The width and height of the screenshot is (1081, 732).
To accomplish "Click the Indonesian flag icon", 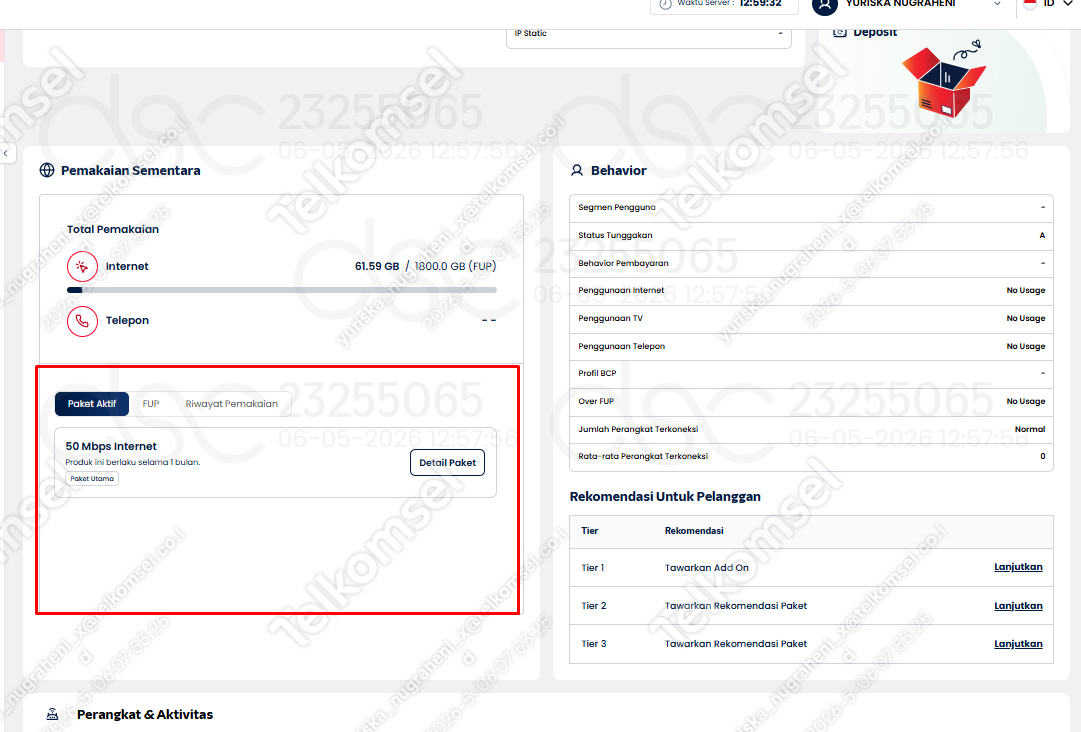I will [x=1030, y=4].
